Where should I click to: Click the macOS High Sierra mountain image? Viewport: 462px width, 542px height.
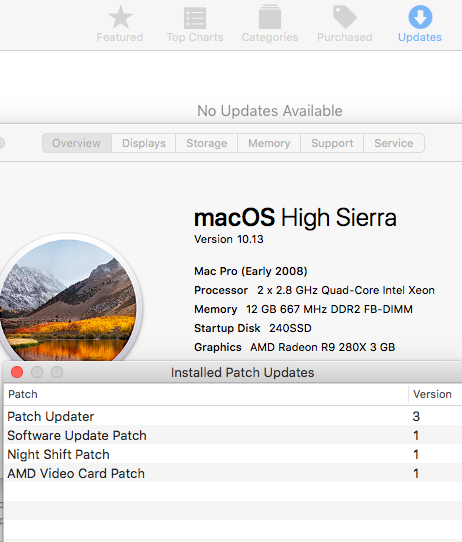click(x=68, y=299)
